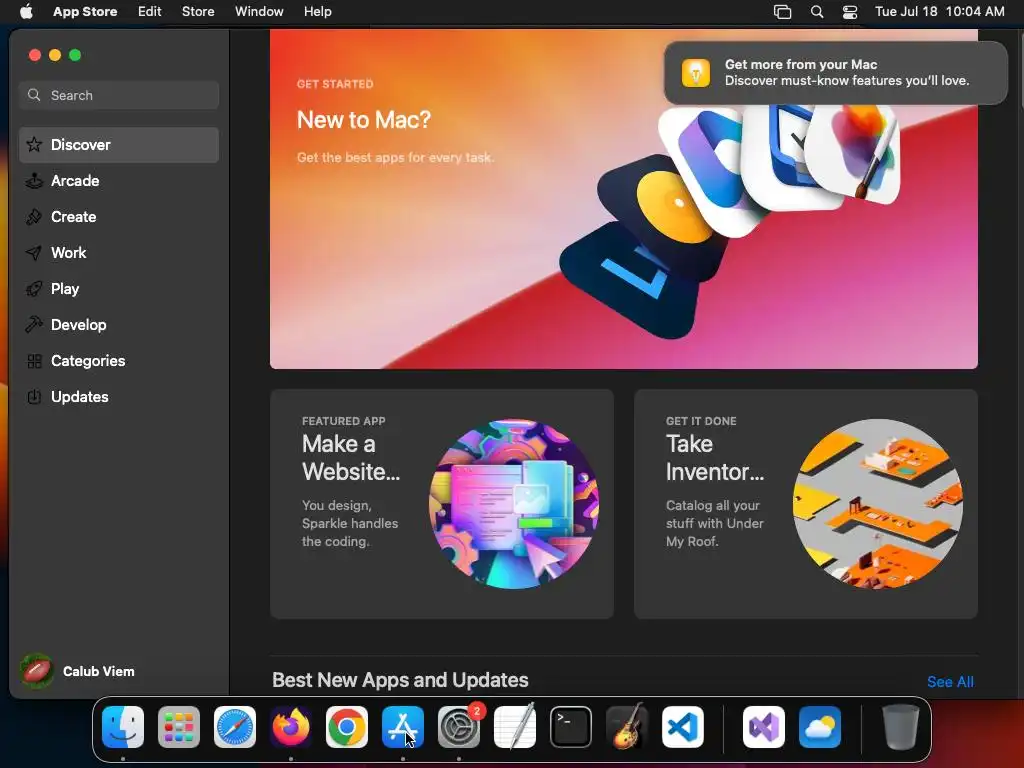Minimize the App Store window
Viewport: 1024px width, 768px height.
click(55, 55)
